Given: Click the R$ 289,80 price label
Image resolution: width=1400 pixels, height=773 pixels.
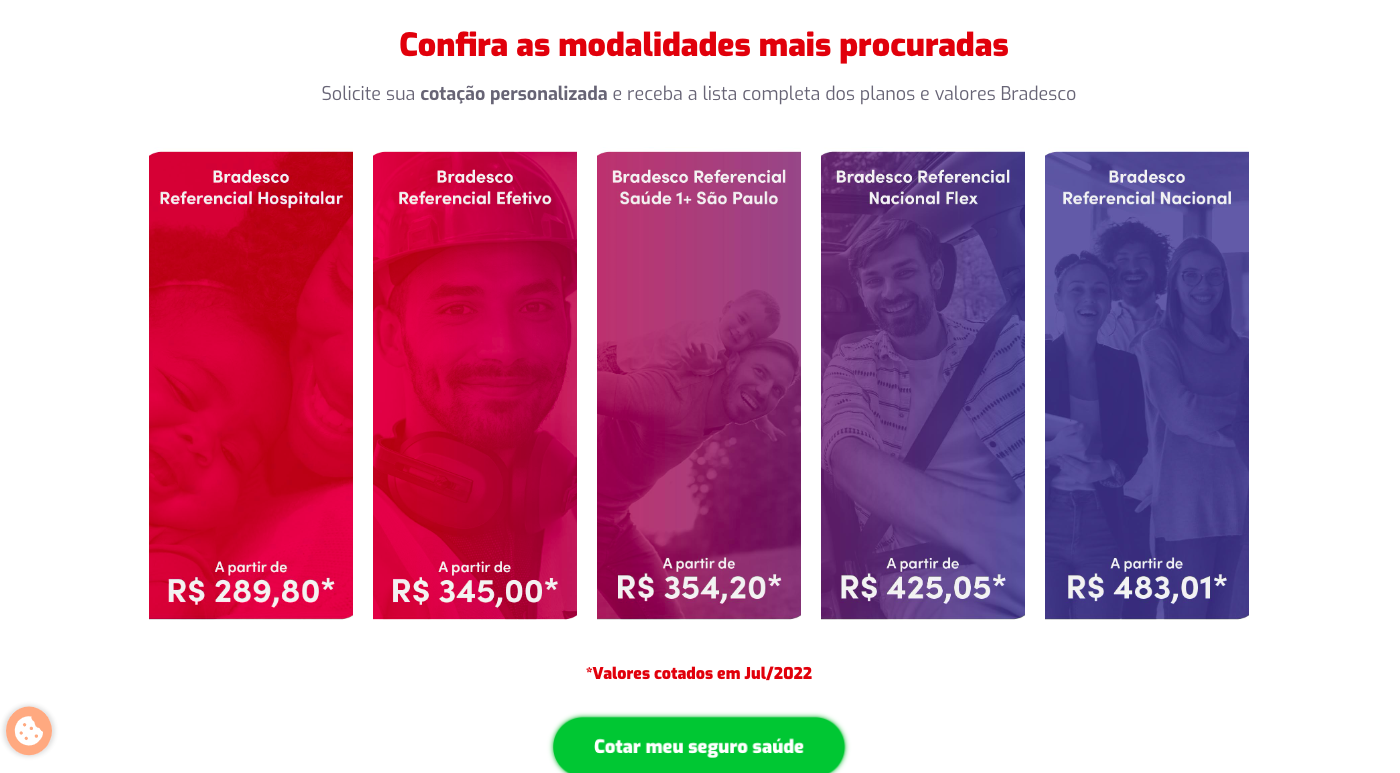Looking at the screenshot, I should pos(251,590).
